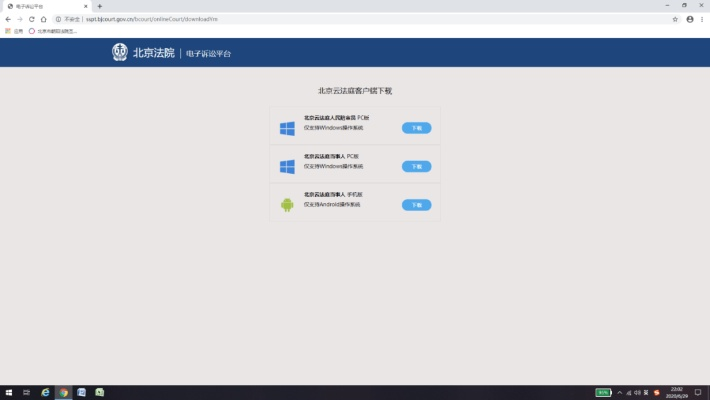The image size is (710, 400).
Task: Open the Chrome profile avatar
Action: pos(689,19)
